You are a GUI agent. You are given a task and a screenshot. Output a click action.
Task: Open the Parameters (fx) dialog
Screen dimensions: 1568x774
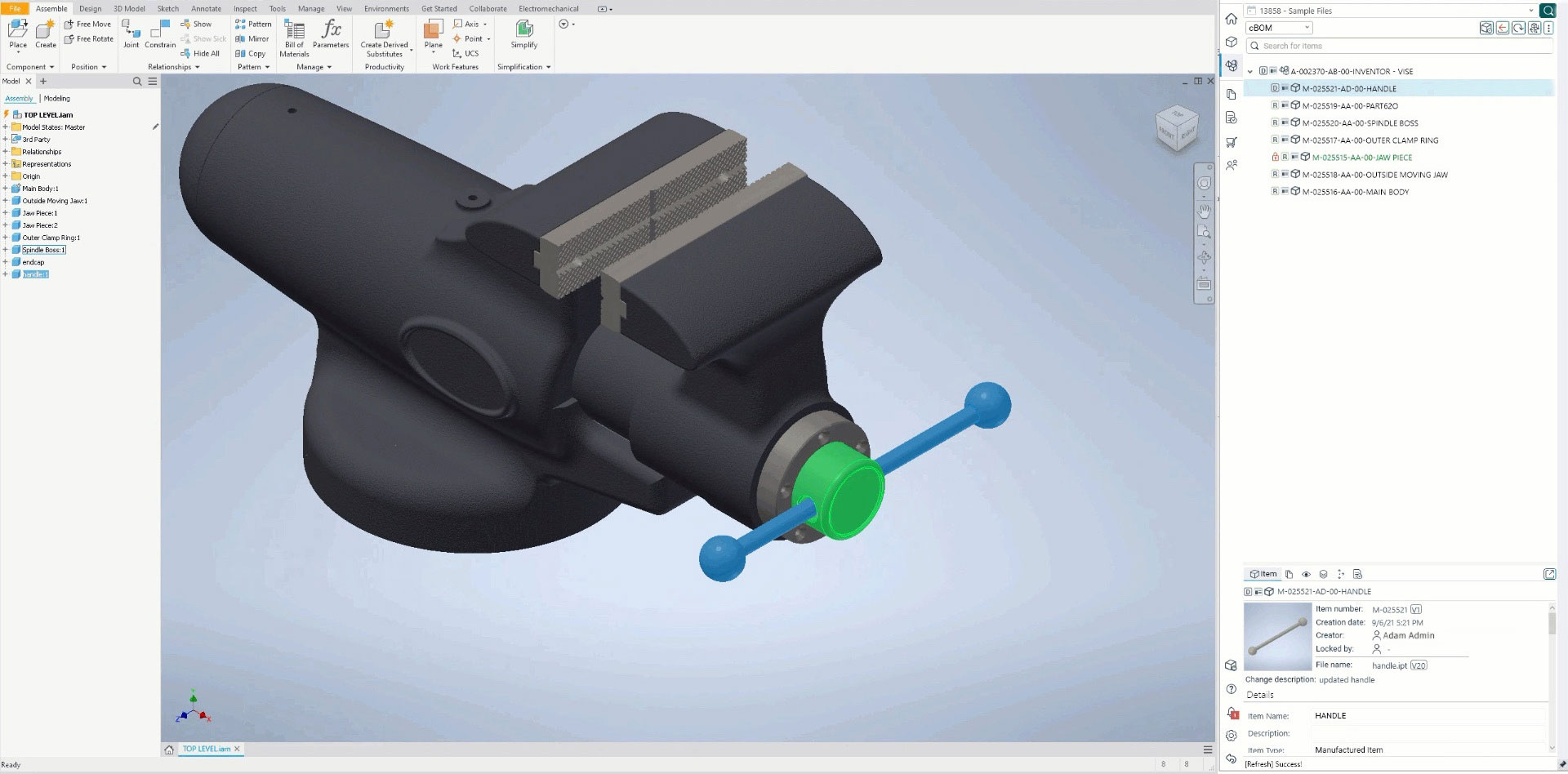(330, 33)
